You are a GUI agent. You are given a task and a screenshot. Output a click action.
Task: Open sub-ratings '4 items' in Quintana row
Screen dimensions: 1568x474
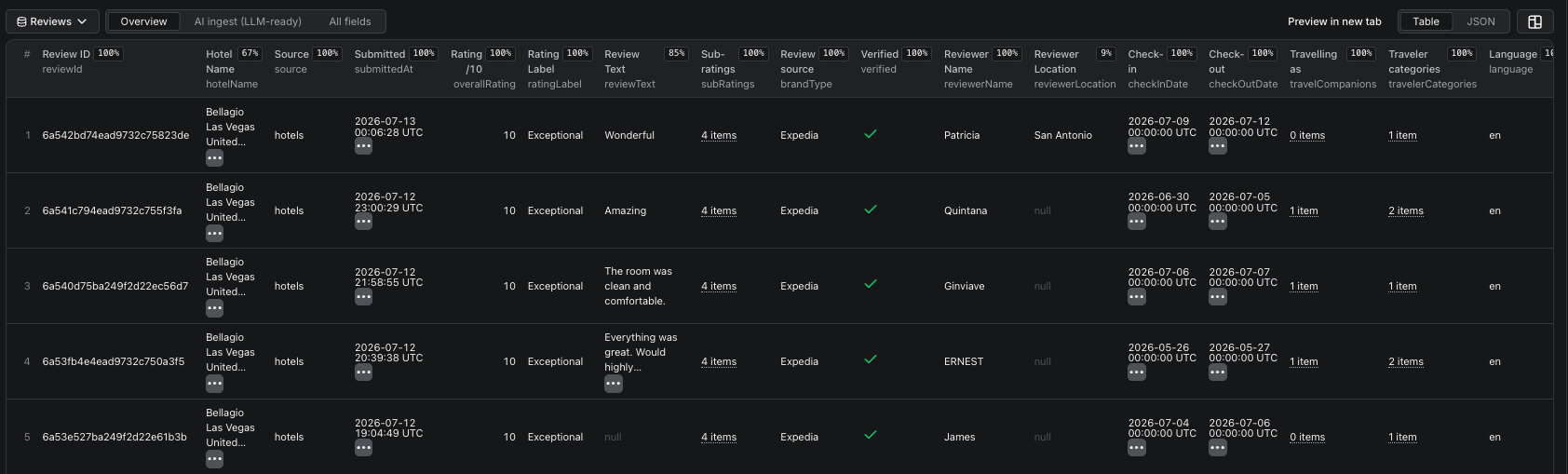(719, 210)
